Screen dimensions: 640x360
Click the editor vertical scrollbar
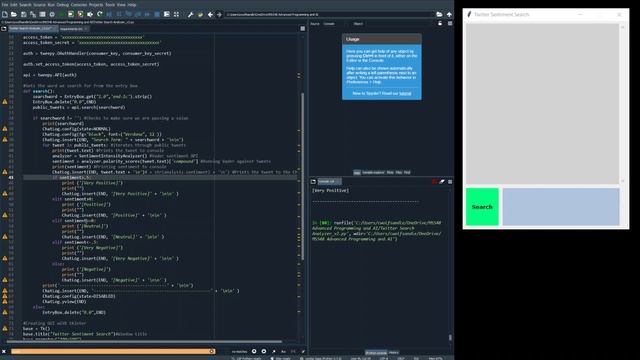tap(302, 176)
